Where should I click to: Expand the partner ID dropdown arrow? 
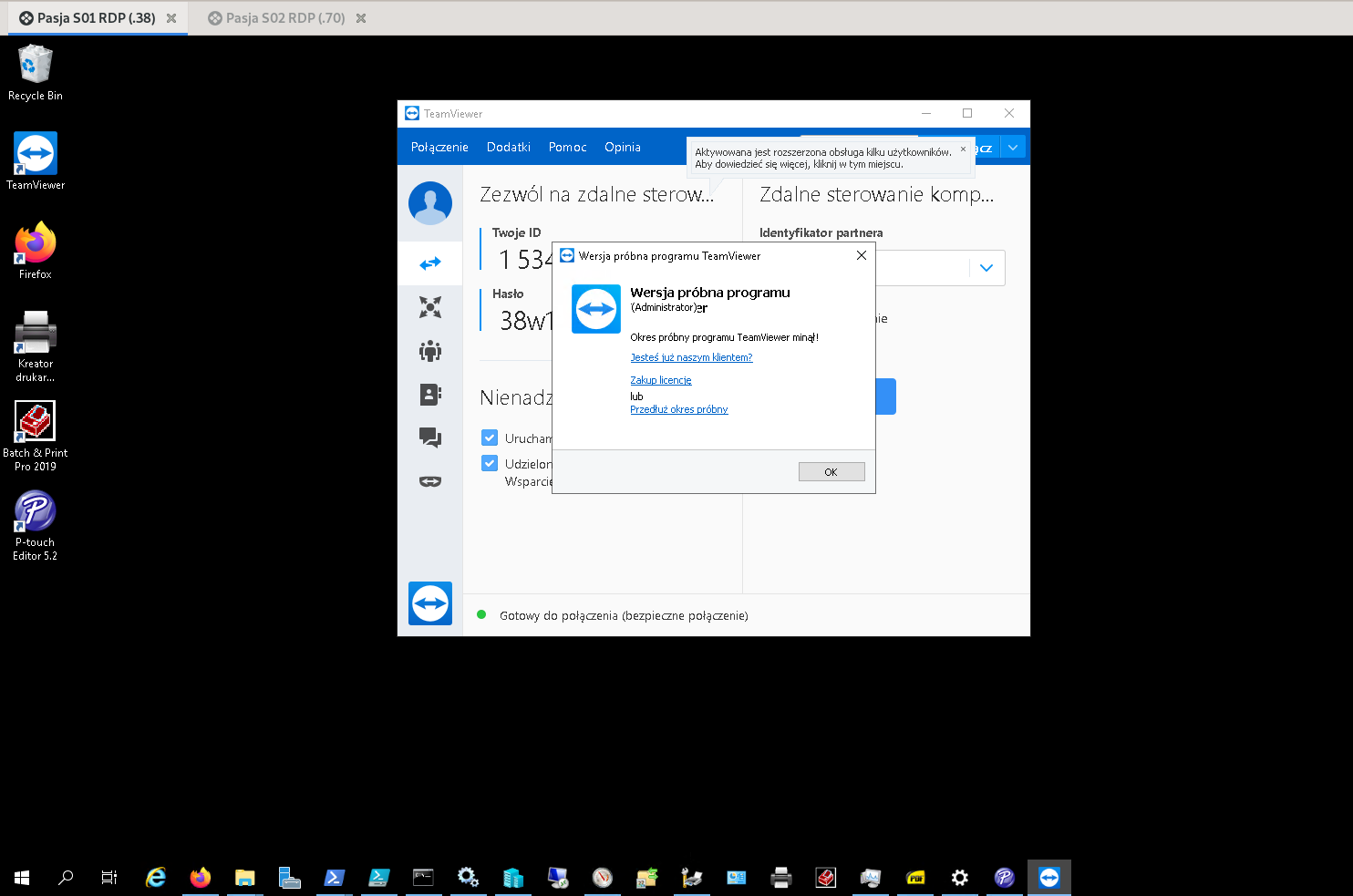[x=986, y=268]
